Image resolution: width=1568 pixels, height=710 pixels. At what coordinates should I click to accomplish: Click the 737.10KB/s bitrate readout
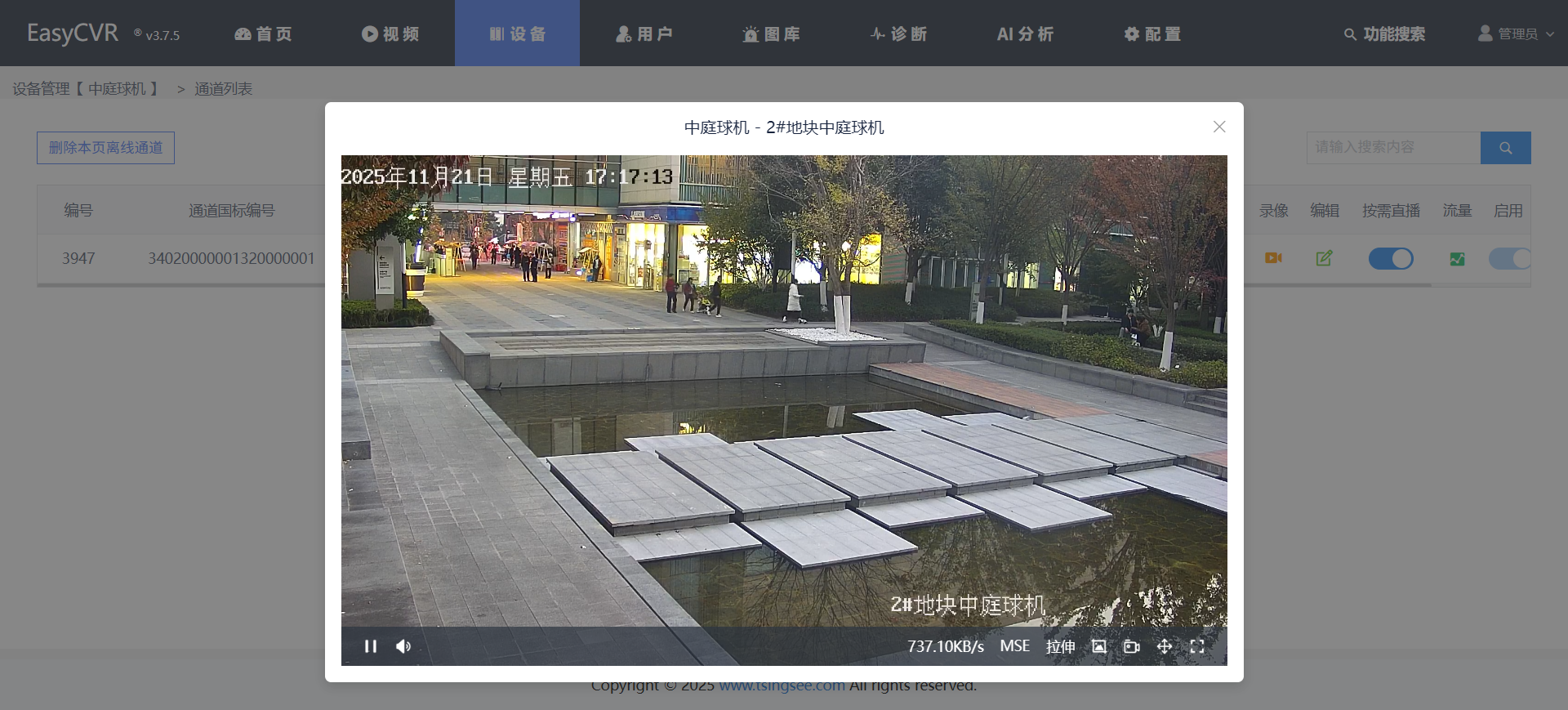tap(946, 646)
